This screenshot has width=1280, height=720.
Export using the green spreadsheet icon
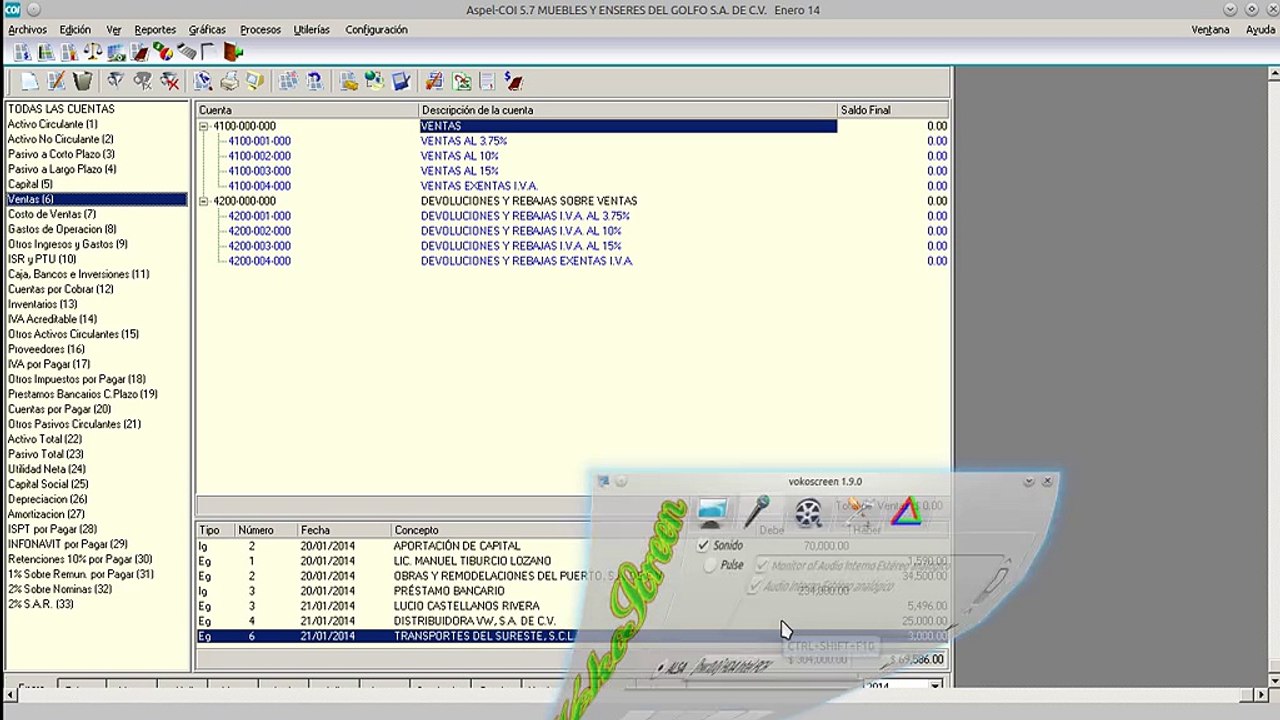(461, 82)
